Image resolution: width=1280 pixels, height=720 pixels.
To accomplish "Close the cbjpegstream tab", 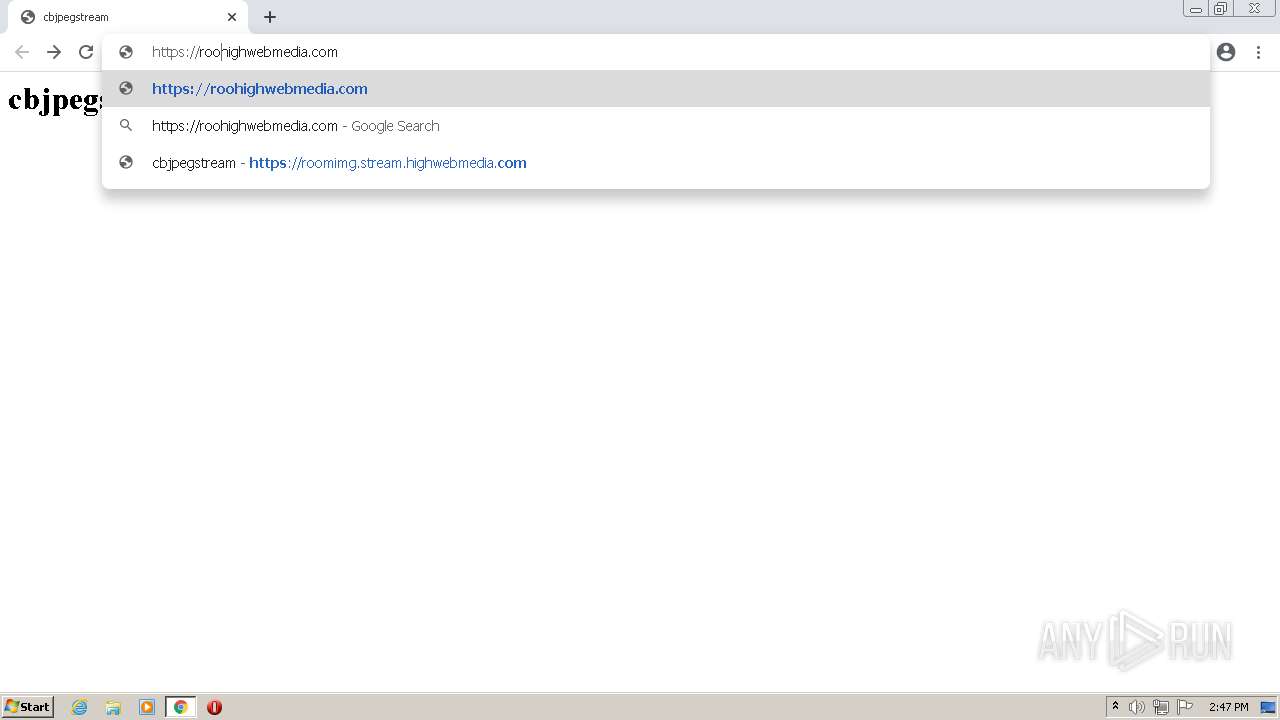I will tap(232, 17).
